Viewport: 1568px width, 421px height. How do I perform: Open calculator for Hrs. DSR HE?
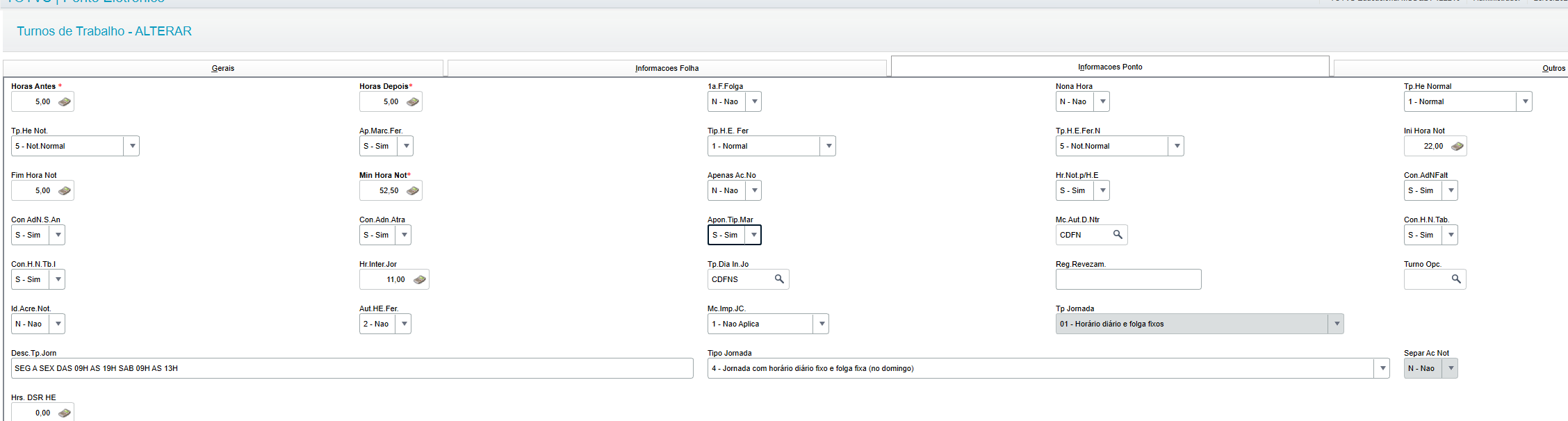coord(65,413)
